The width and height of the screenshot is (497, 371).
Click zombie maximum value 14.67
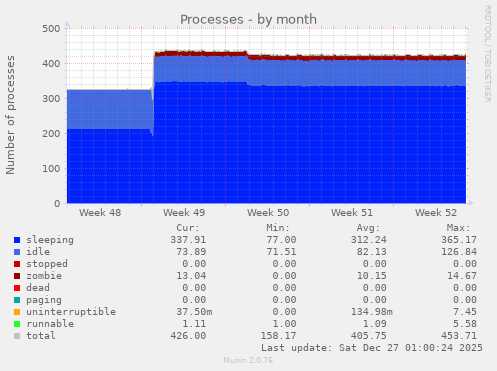[x=462, y=276]
